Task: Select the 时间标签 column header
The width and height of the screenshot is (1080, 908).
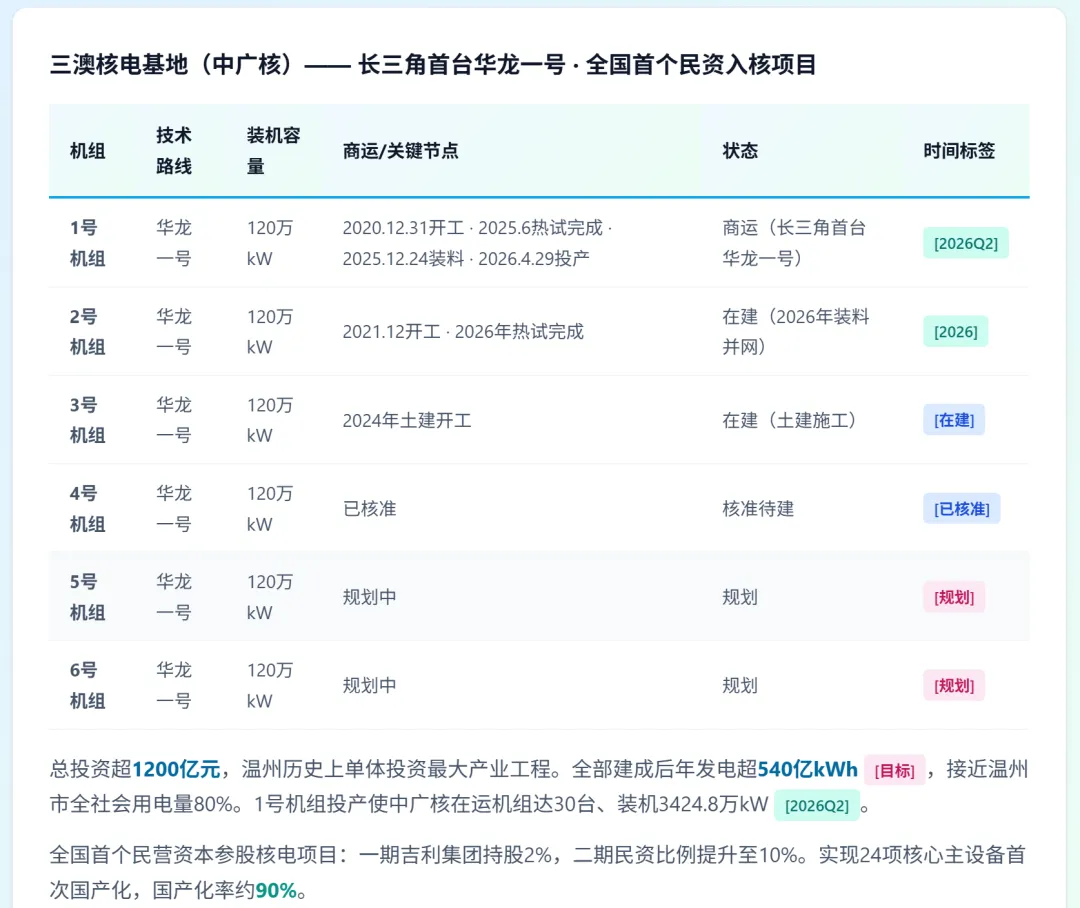Action: point(959,151)
